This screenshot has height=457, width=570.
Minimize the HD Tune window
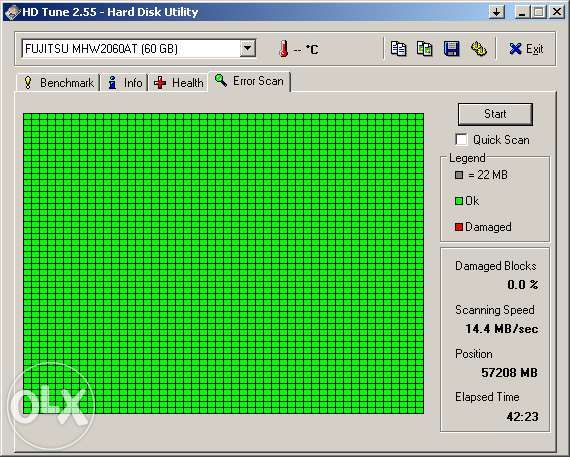coord(522,12)
